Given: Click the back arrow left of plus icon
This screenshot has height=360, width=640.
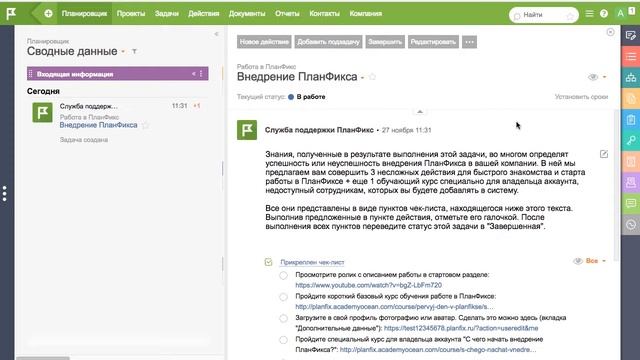Looking at the screenshot, I should (x=37, y=13).
